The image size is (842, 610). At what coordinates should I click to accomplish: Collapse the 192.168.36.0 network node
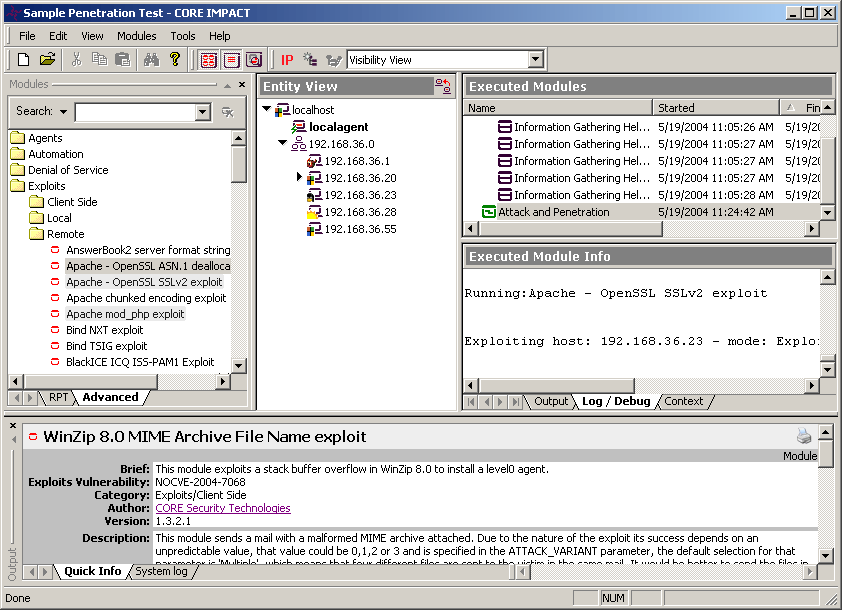pos(283,143)
